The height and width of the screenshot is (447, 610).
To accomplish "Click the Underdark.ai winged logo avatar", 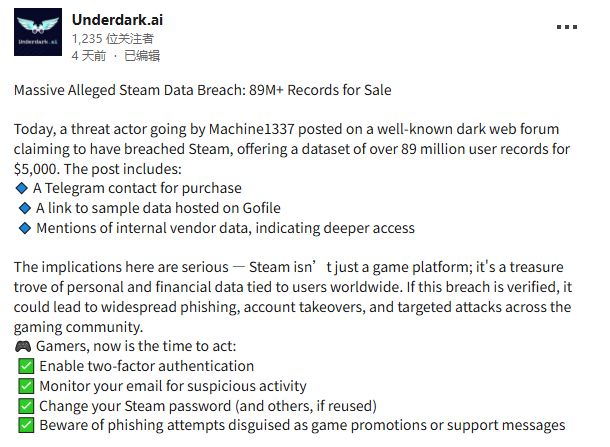I will pyautogui.click(x=38, y=32).
